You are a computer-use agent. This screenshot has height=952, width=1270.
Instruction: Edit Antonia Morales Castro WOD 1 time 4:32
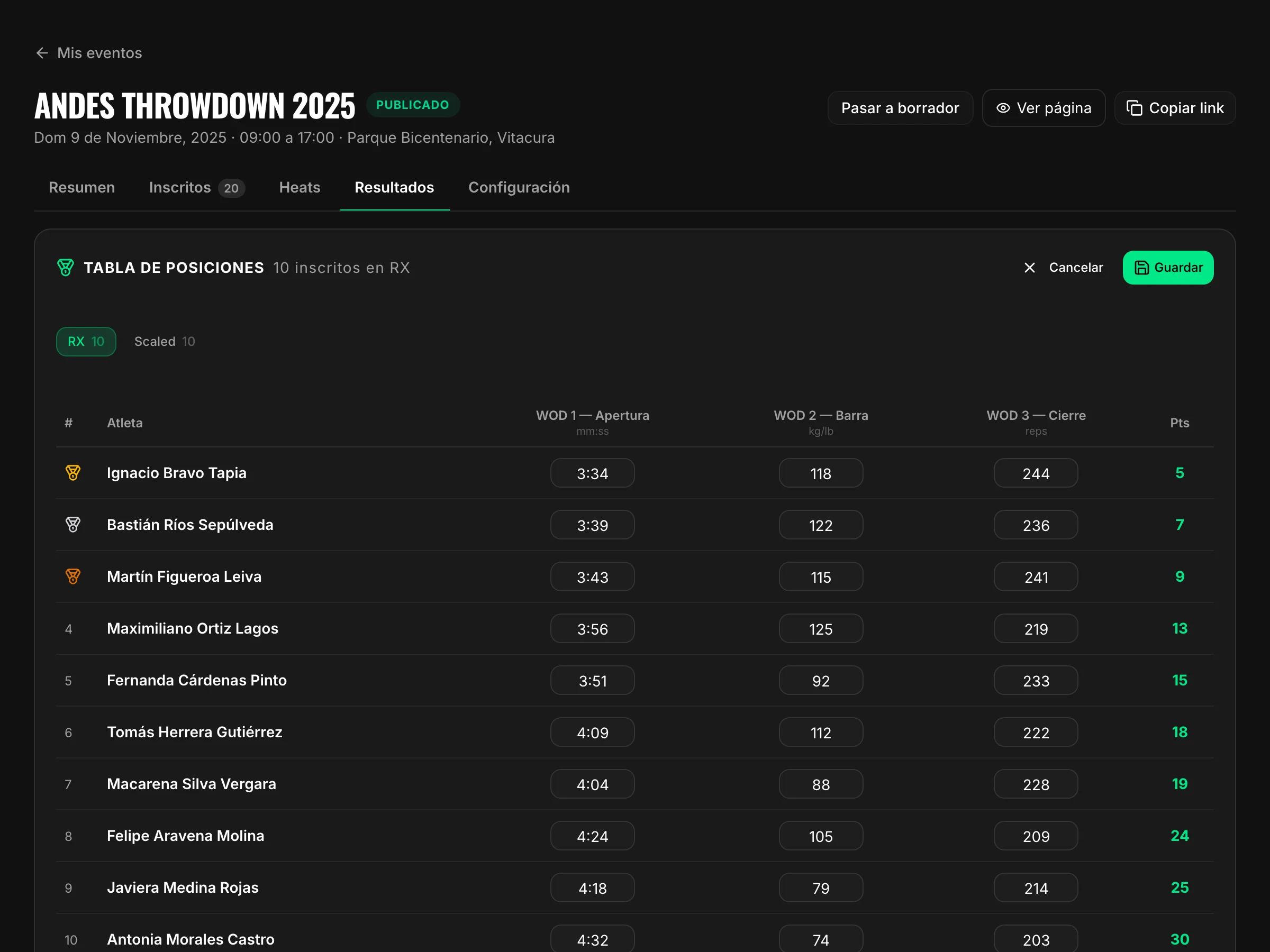click(x=593, y=939)
